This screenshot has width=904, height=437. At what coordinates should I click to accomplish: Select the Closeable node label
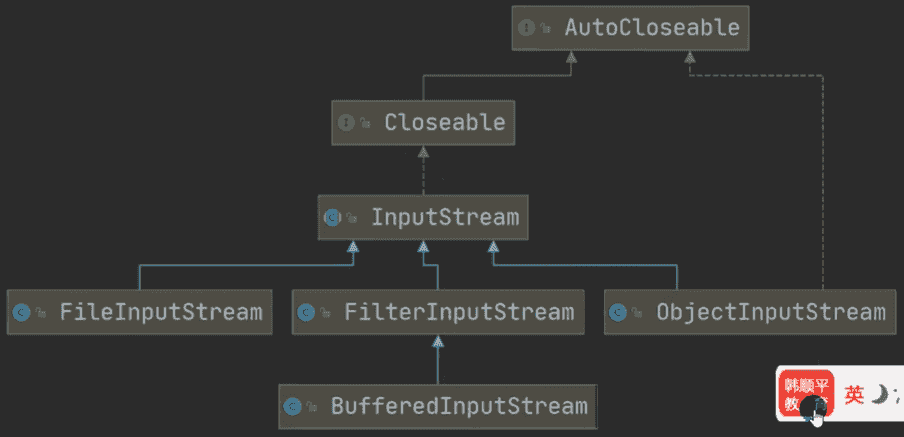coord(444,123)
